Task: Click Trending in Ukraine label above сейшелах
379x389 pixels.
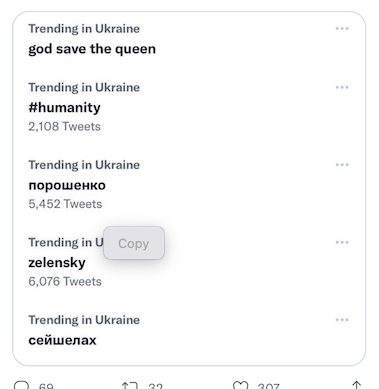Action: [84, 320]
